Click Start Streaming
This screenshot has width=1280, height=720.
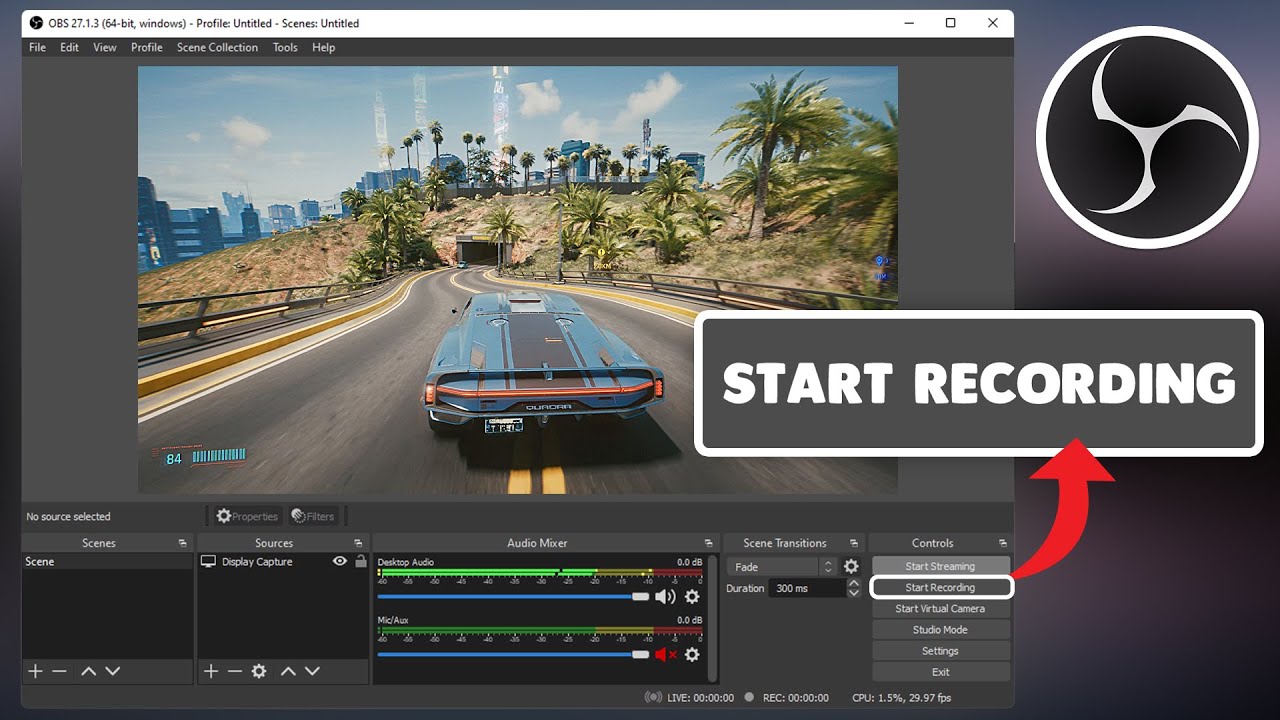click(940, 566)
